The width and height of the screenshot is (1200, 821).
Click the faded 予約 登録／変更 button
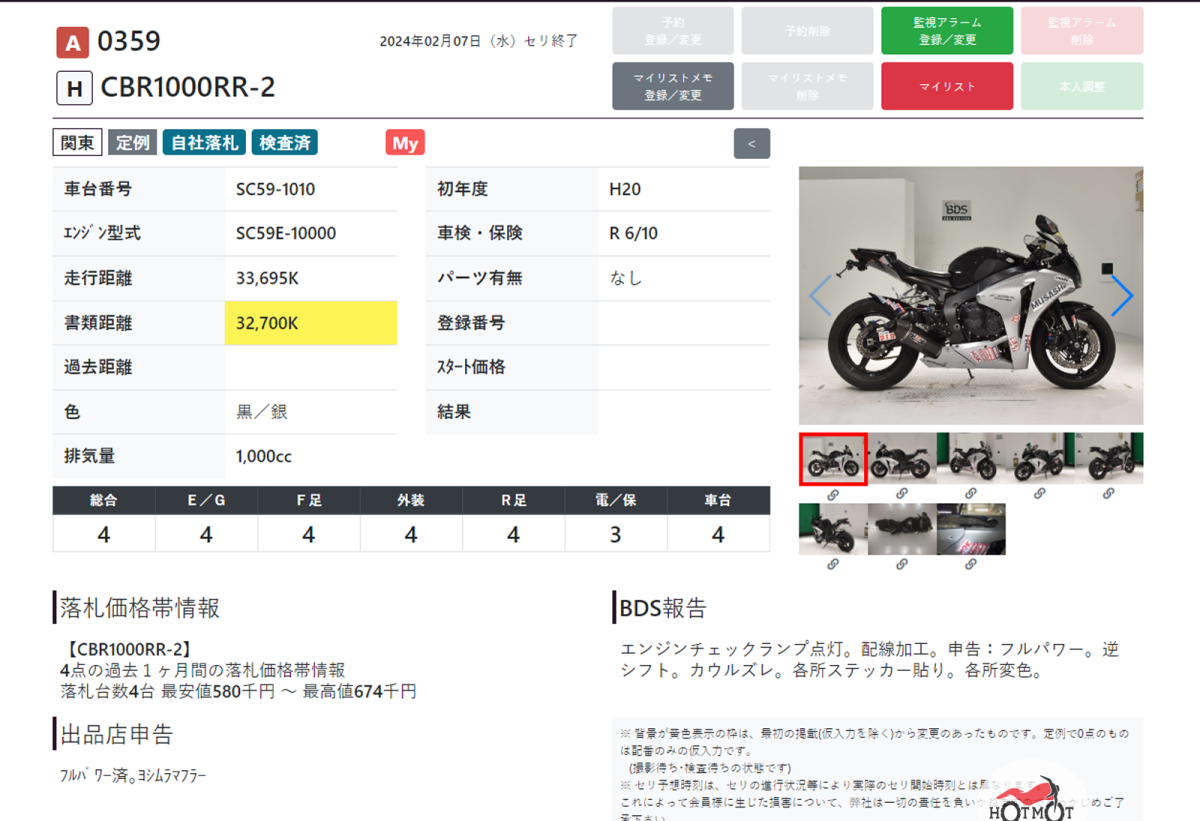673,31
